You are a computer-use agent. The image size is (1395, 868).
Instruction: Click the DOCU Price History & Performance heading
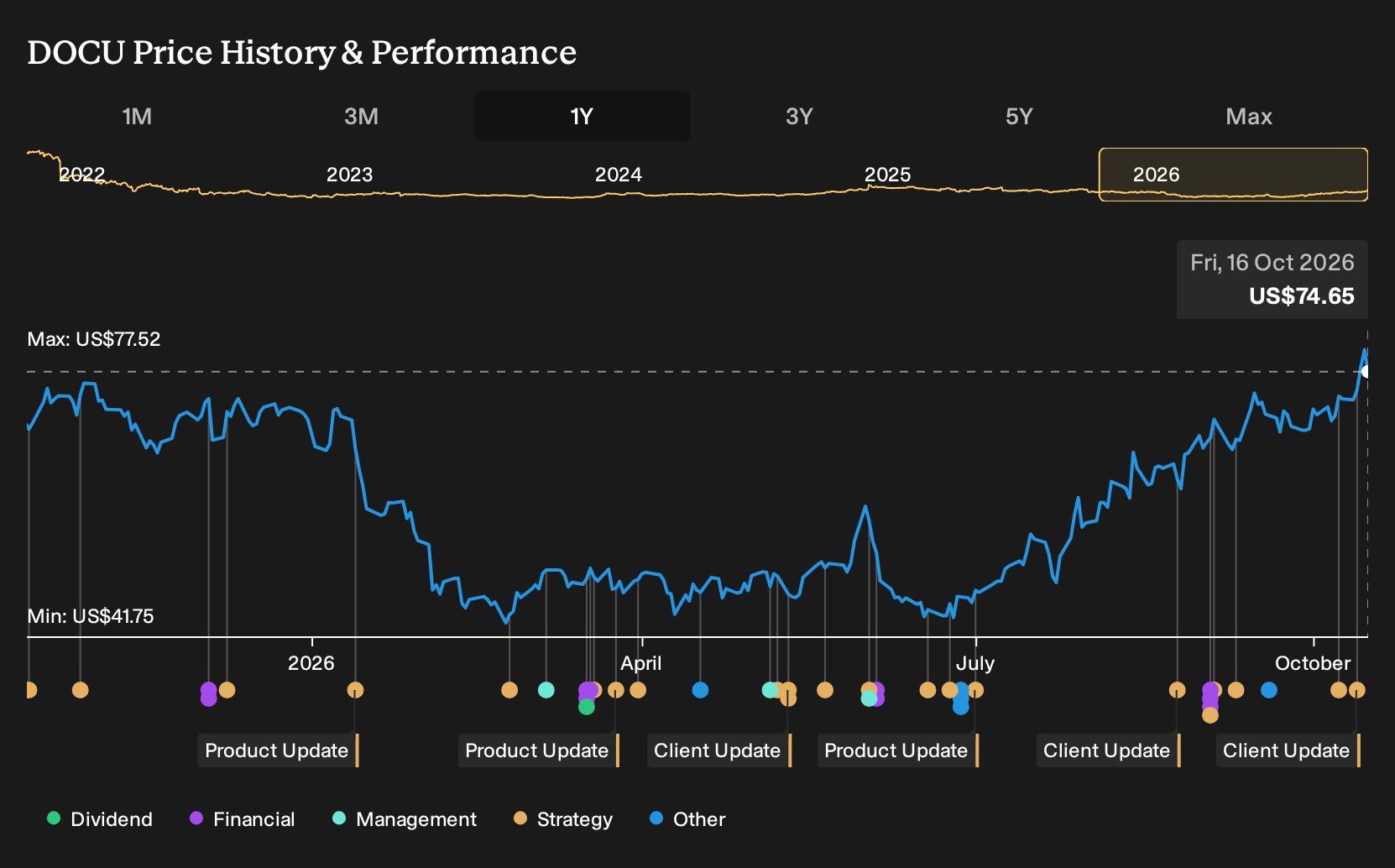click(302, 52)
